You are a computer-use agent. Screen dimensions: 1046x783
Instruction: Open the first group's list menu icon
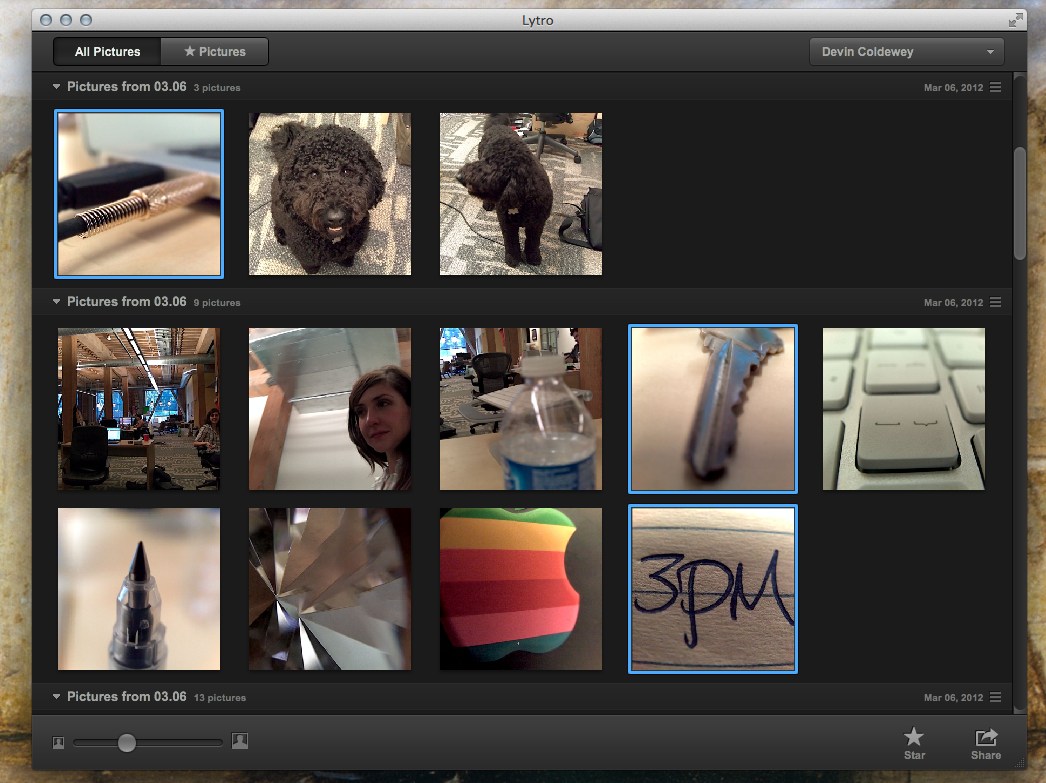(995, 88)
